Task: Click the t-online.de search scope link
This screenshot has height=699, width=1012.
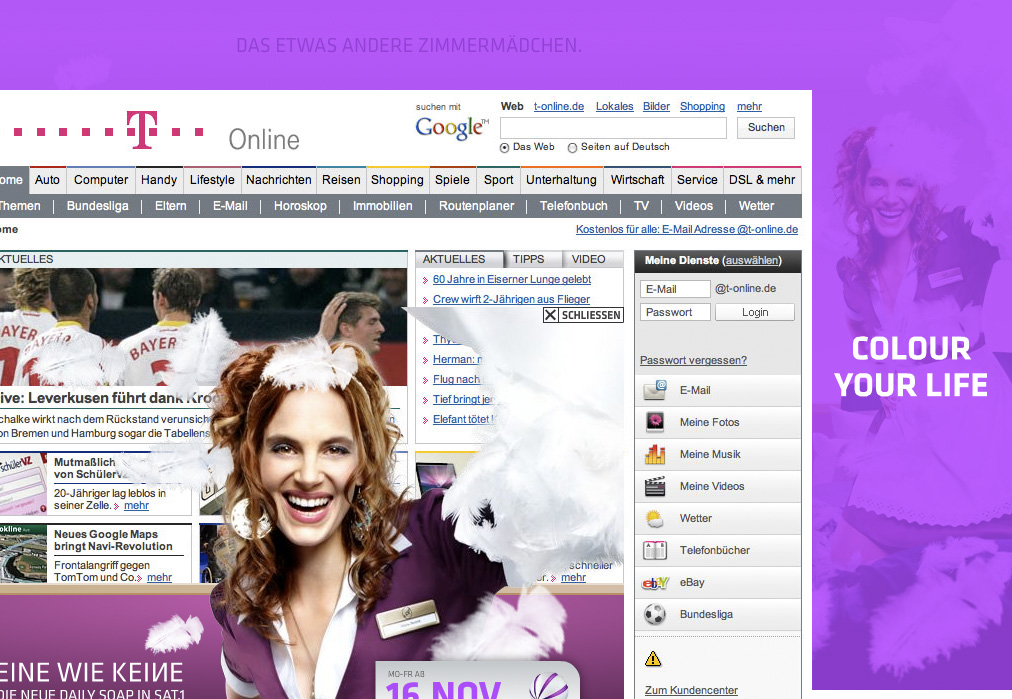Action: point(559,106)
